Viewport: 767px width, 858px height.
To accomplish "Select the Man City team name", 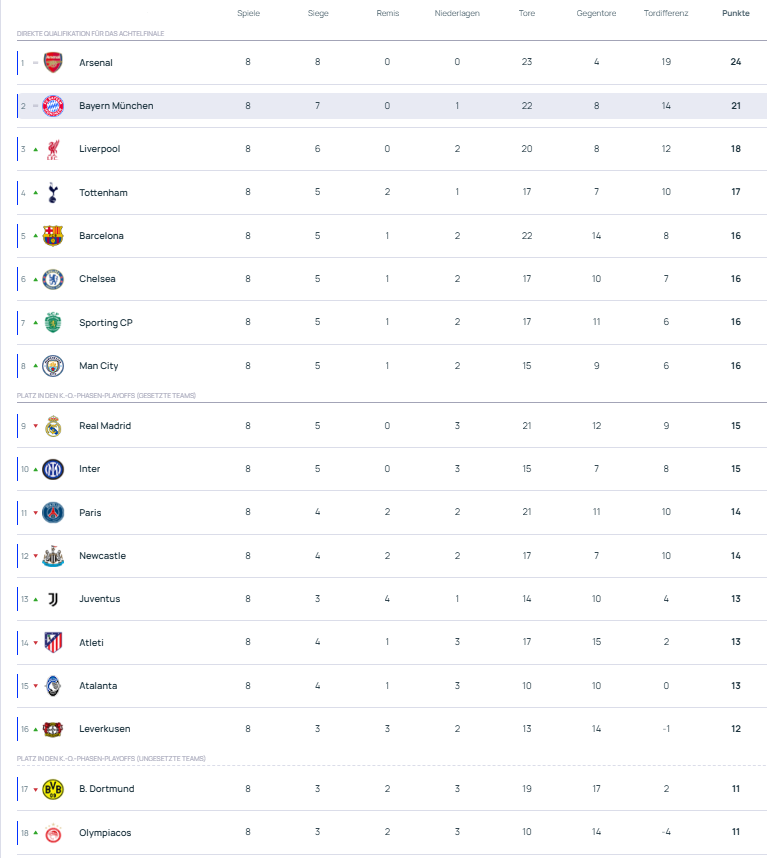I will pyautogui.click(x=99, y=366).
